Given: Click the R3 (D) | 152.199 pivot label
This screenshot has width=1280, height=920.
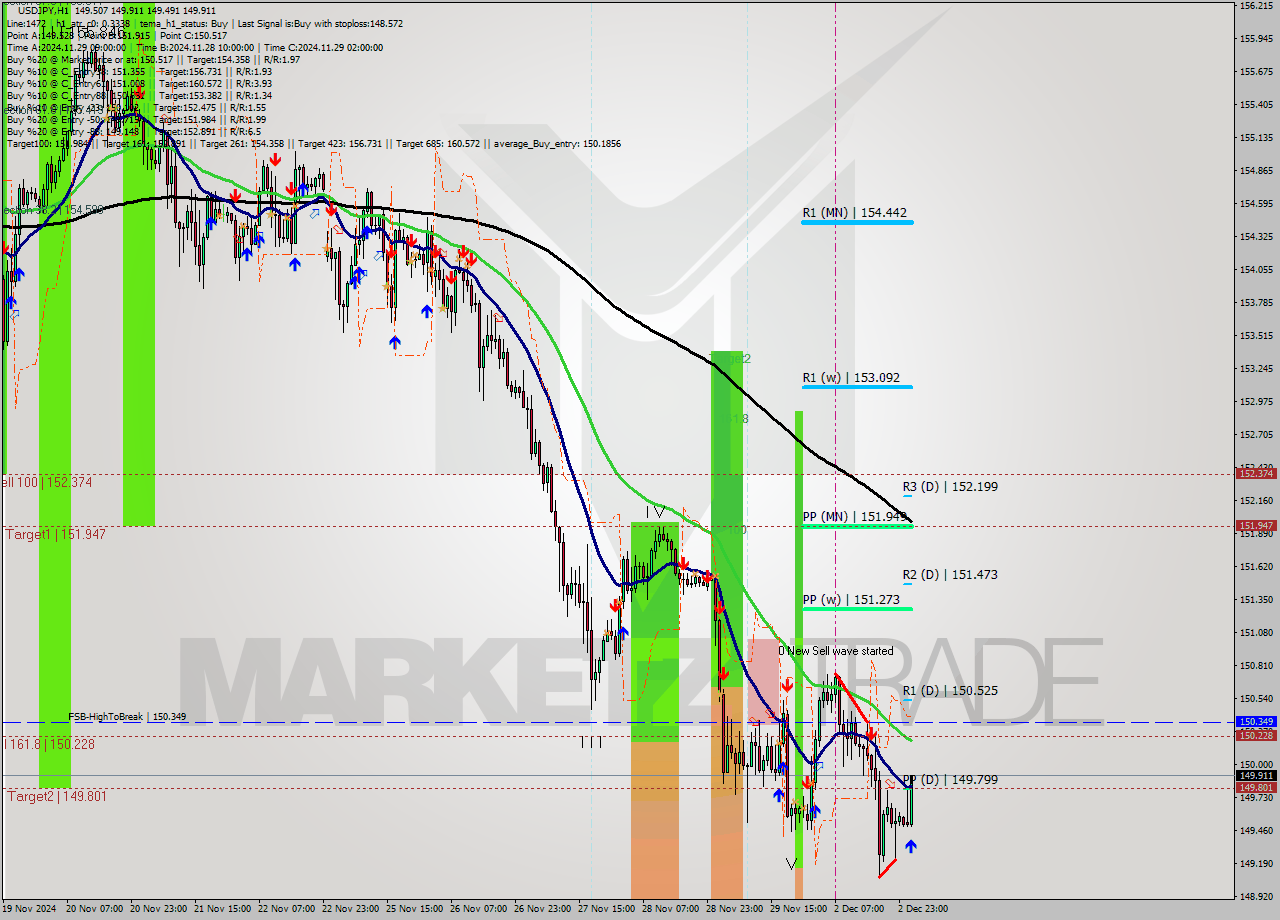Looking at the screenshot, I should [950, 487].
